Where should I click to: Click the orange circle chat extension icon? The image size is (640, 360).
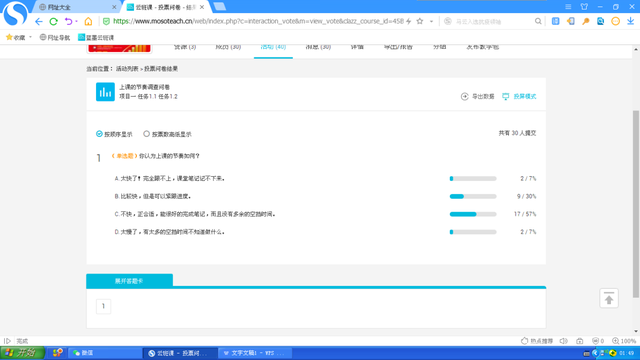(x=616, y=21)
